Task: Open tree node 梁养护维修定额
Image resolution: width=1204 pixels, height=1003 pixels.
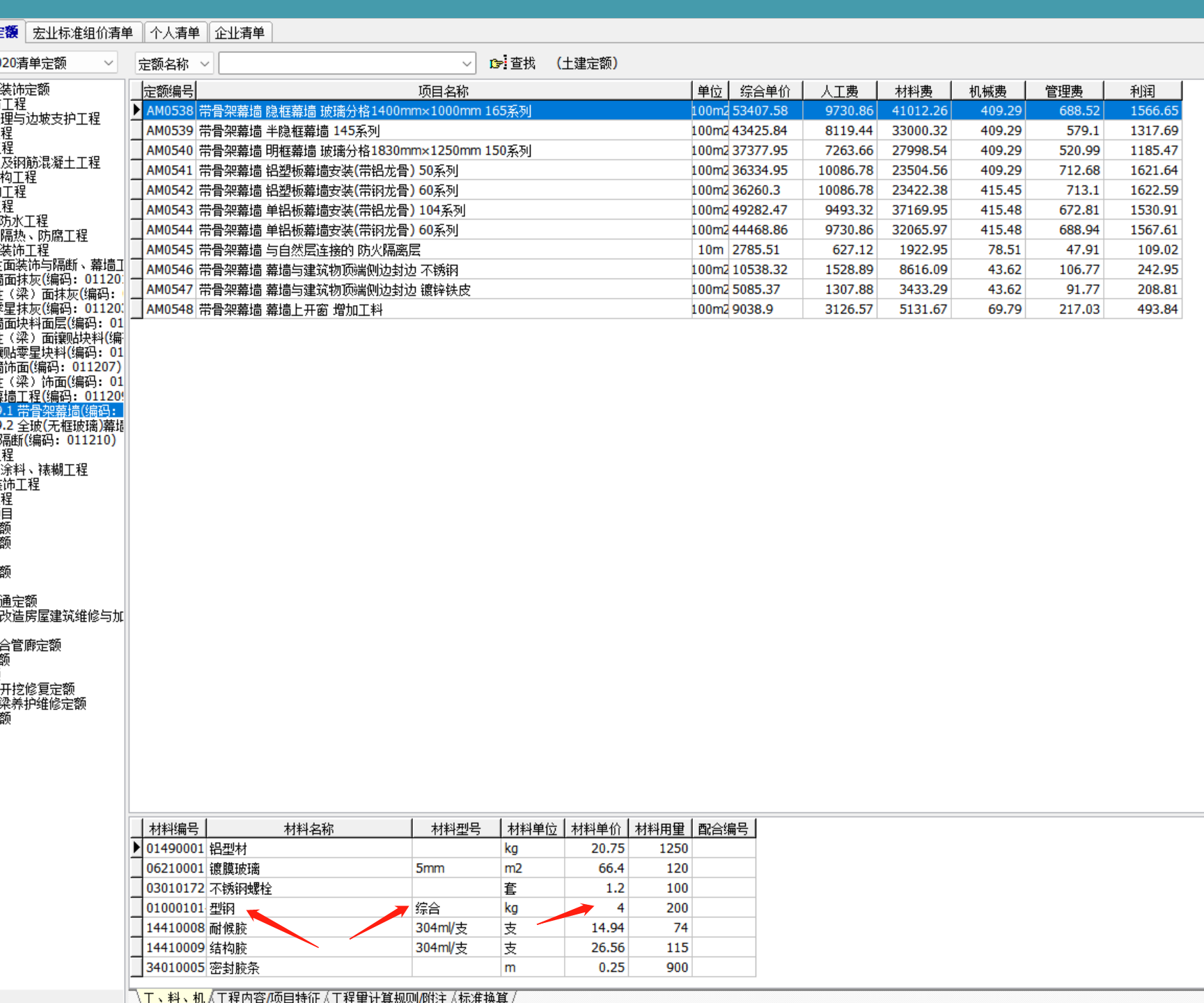Action: pos(43,703)
